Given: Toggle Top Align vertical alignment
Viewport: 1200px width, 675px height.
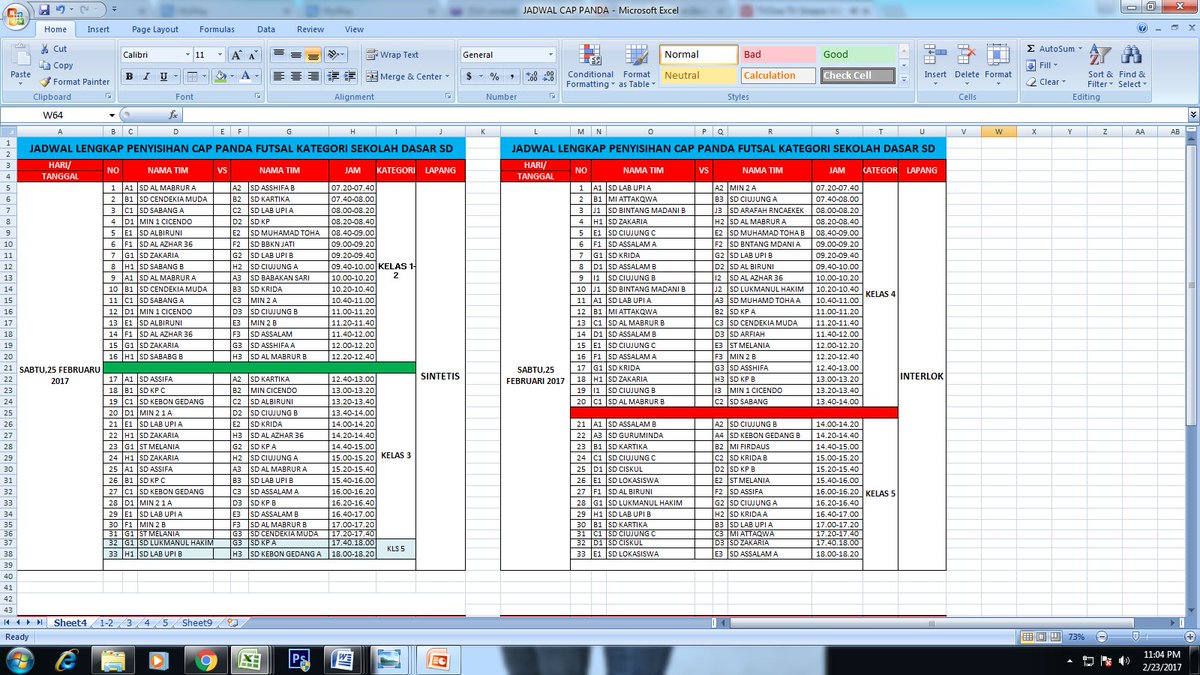Looking at the screenshot, I should click(279, 55).
